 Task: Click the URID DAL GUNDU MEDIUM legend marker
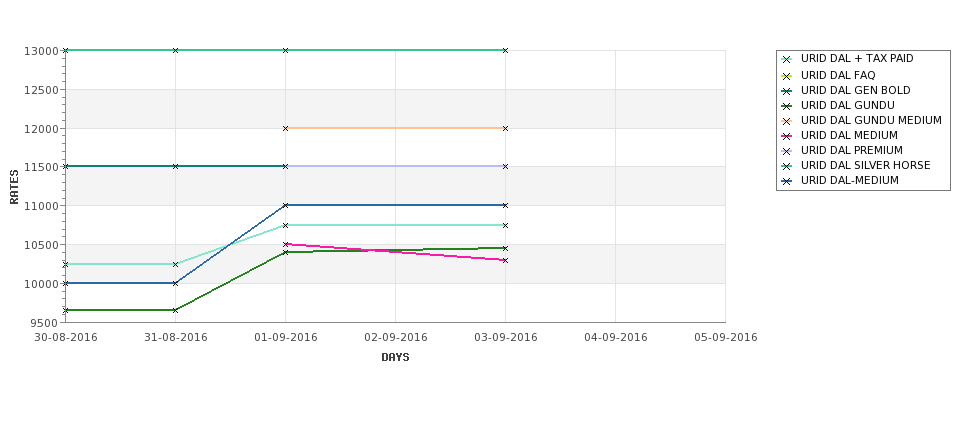[x=787, y=121]
